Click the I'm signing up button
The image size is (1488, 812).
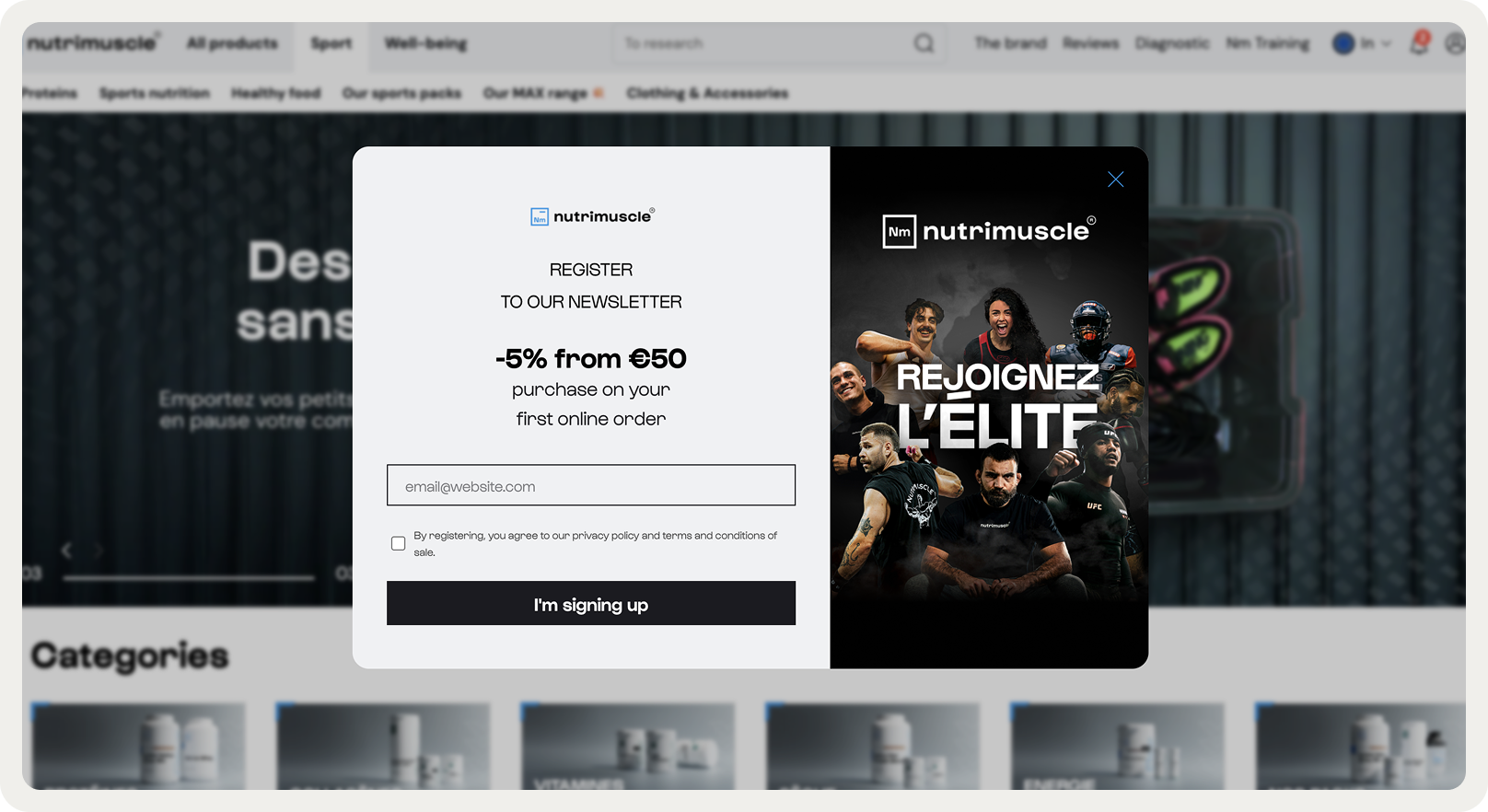(591, 603)
